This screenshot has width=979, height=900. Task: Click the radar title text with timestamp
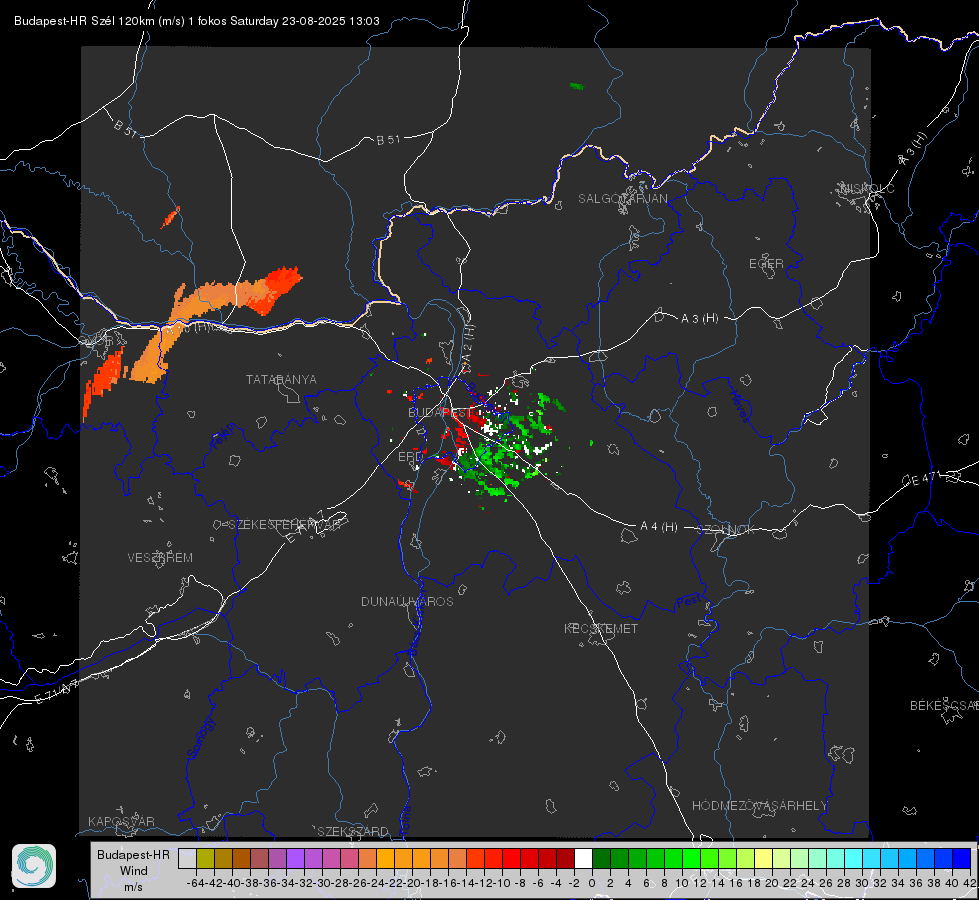tap(197, 21)
